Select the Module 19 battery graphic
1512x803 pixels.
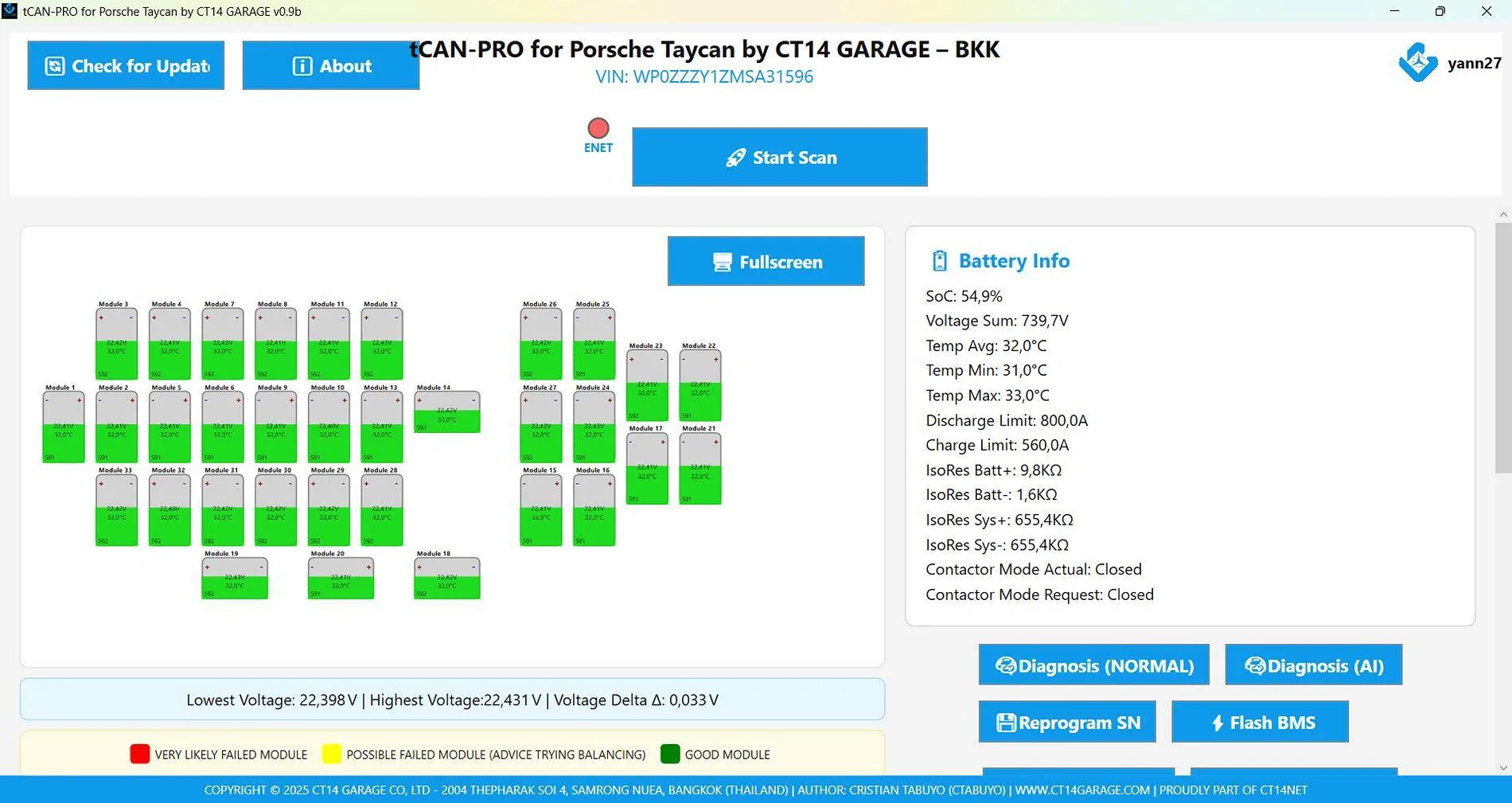pos(235,579)
